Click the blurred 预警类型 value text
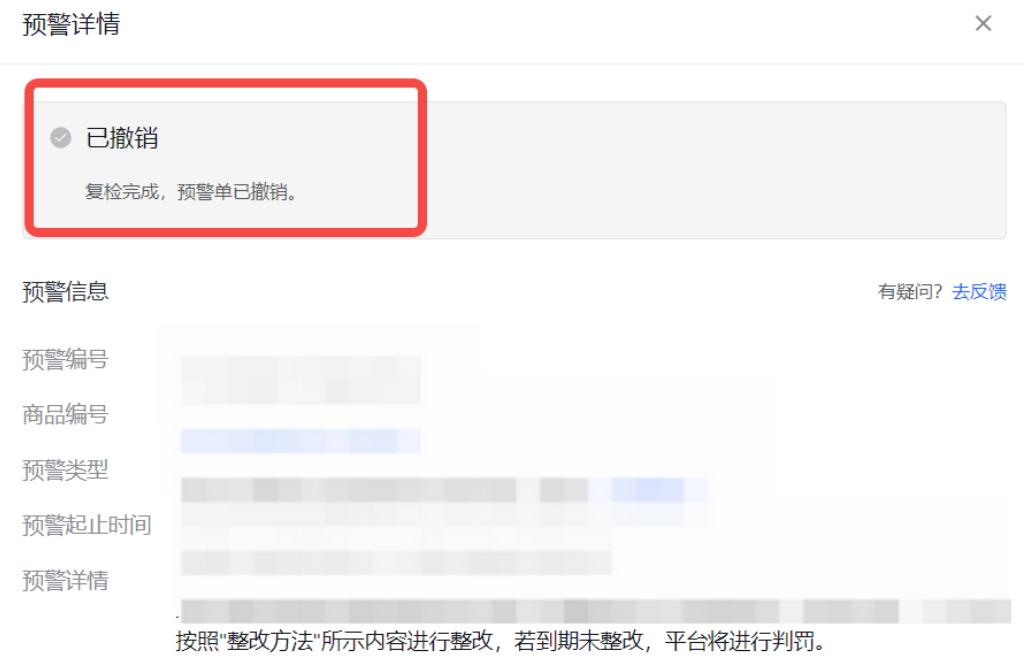Viewport: 1024px width, 672px height. (x=384, y=490)
